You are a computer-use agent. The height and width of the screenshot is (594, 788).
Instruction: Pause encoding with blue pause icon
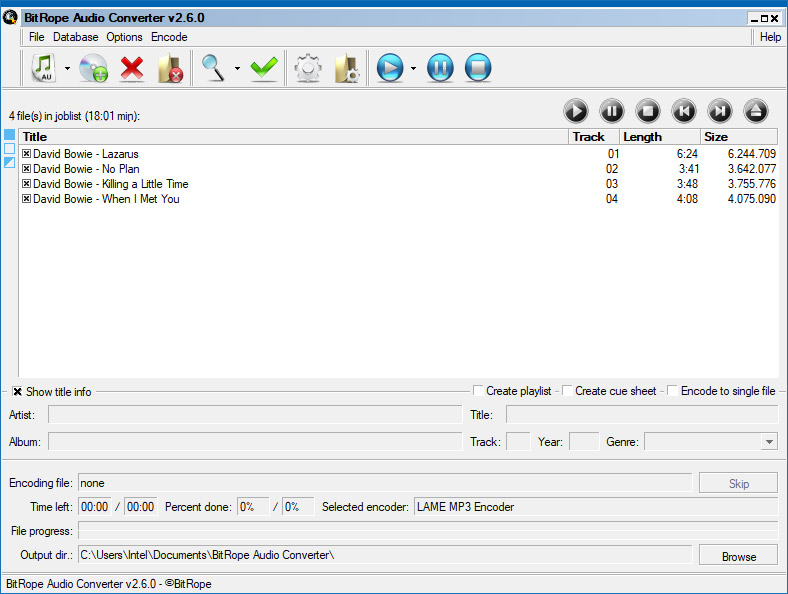pyautogui.click(x=440, y=68)
